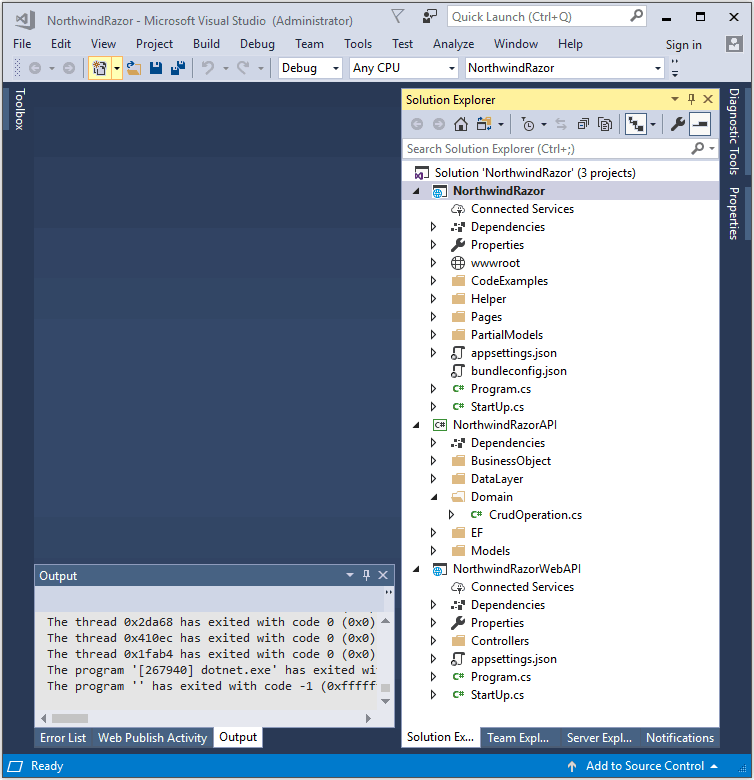Collapse the NorthwindRazorWebAPI project
The image size is (754, 780).
pyautogui.click(x=416, y=569)
